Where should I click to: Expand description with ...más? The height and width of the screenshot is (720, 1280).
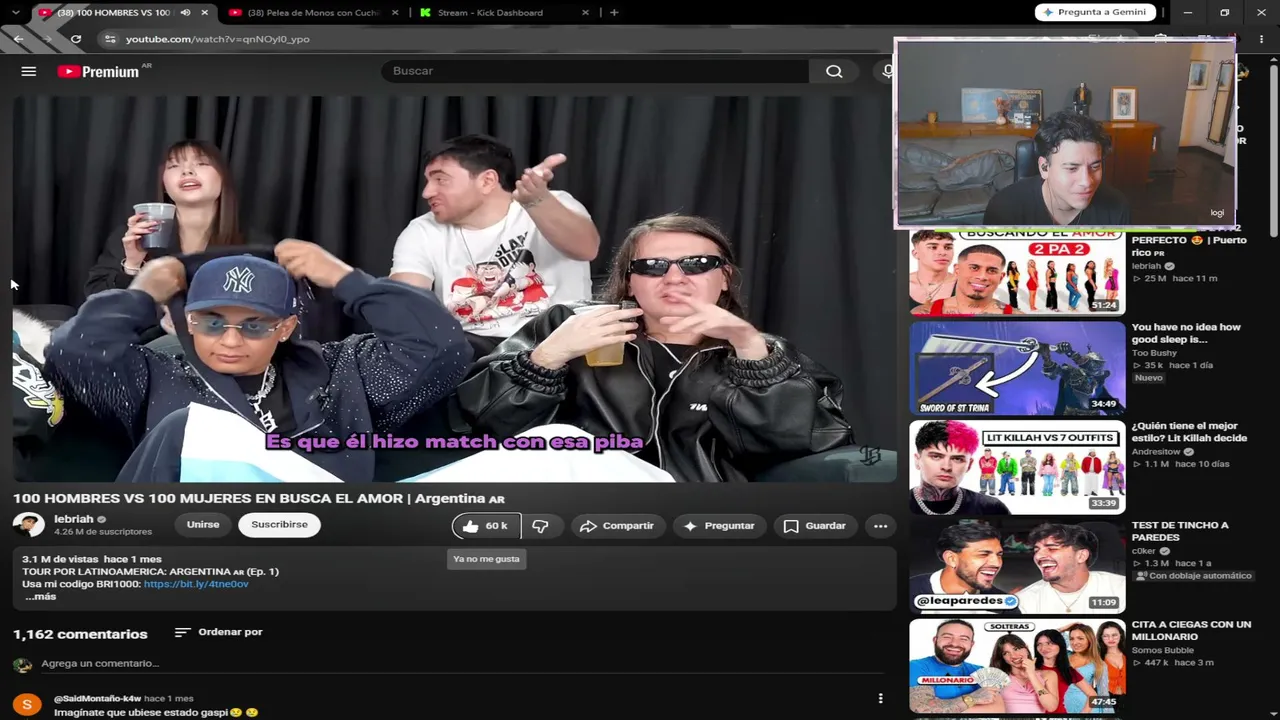(40, 597)
